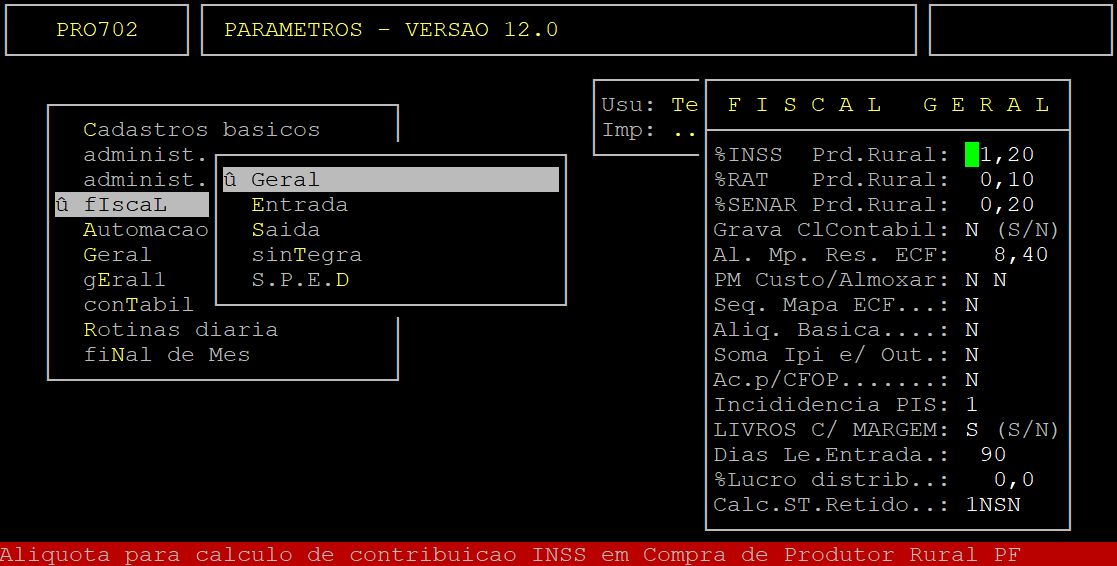Image resolution: width=1117 pixels, height=566 pixels.
Task: Select the Incididencia PIS value field
Action: (971, 405)
